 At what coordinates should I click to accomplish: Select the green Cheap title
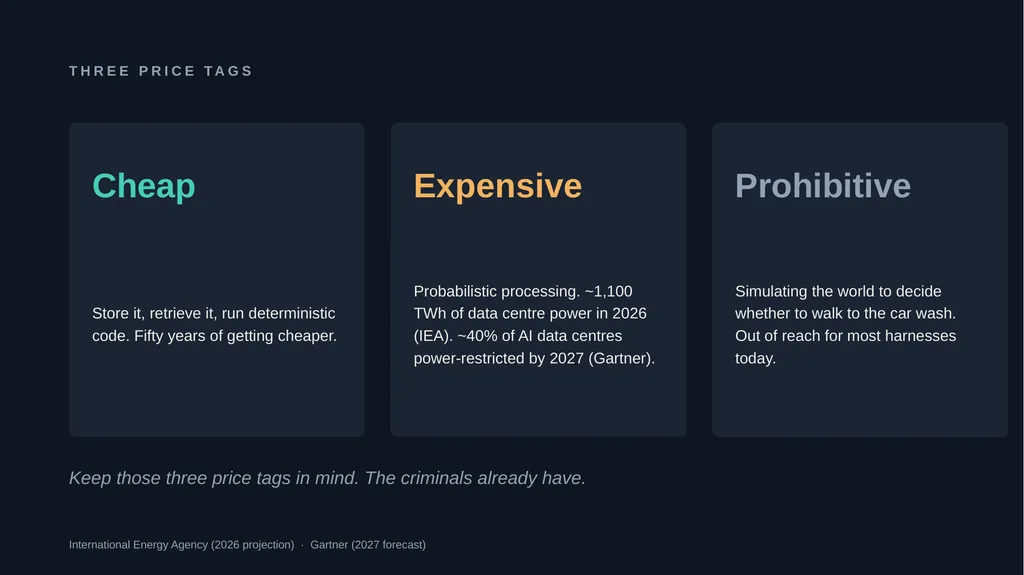[x=144, y=186]
